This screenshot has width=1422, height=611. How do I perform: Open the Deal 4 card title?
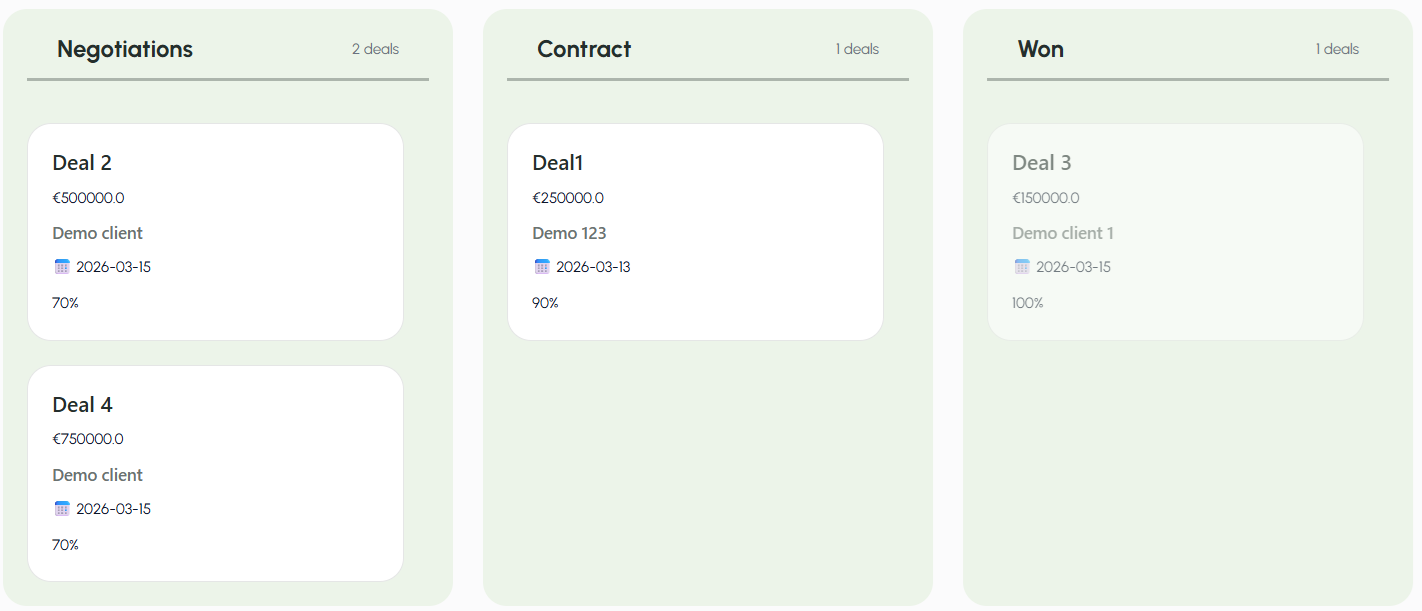[x=82, y=405]
